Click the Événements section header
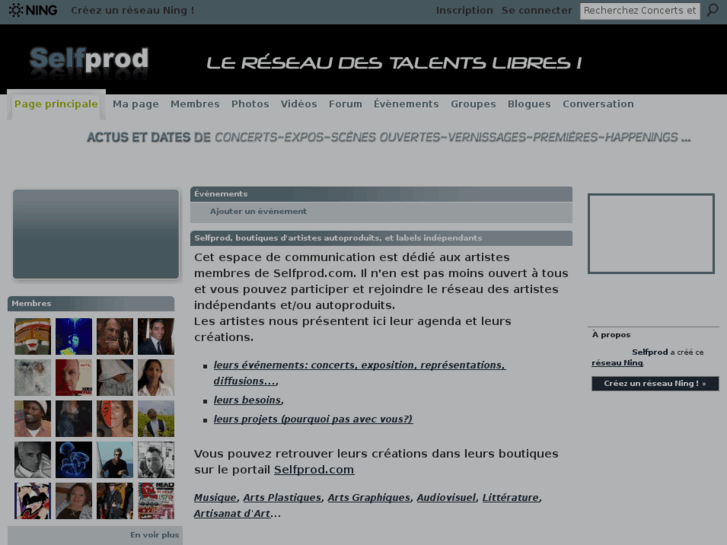This screenshot has height=545, width=727. pos(381,194)
